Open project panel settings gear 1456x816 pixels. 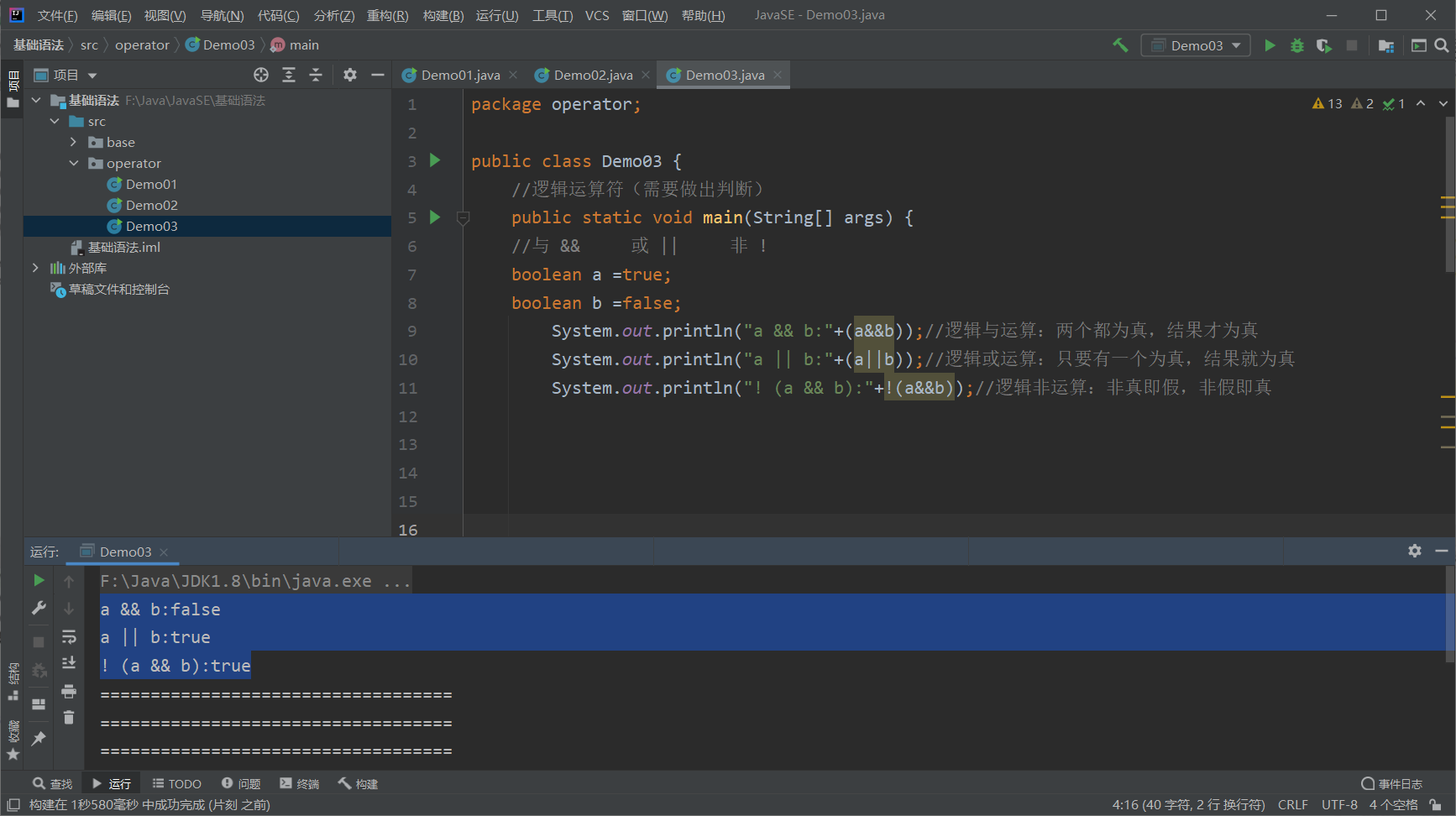(350, 75)
